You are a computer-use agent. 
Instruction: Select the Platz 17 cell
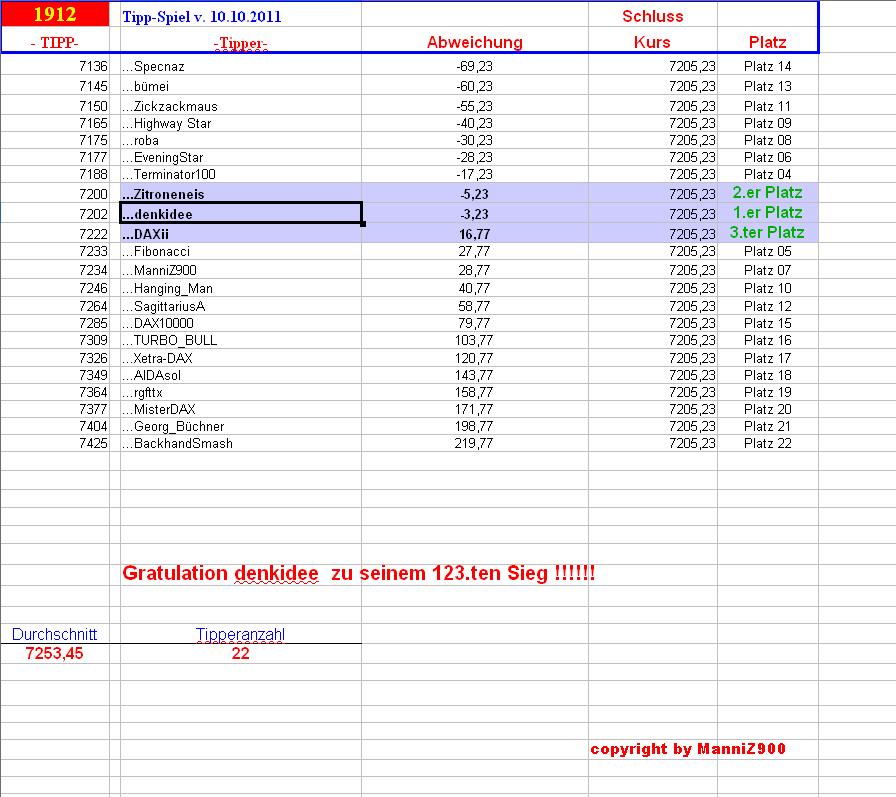[767, 358]
